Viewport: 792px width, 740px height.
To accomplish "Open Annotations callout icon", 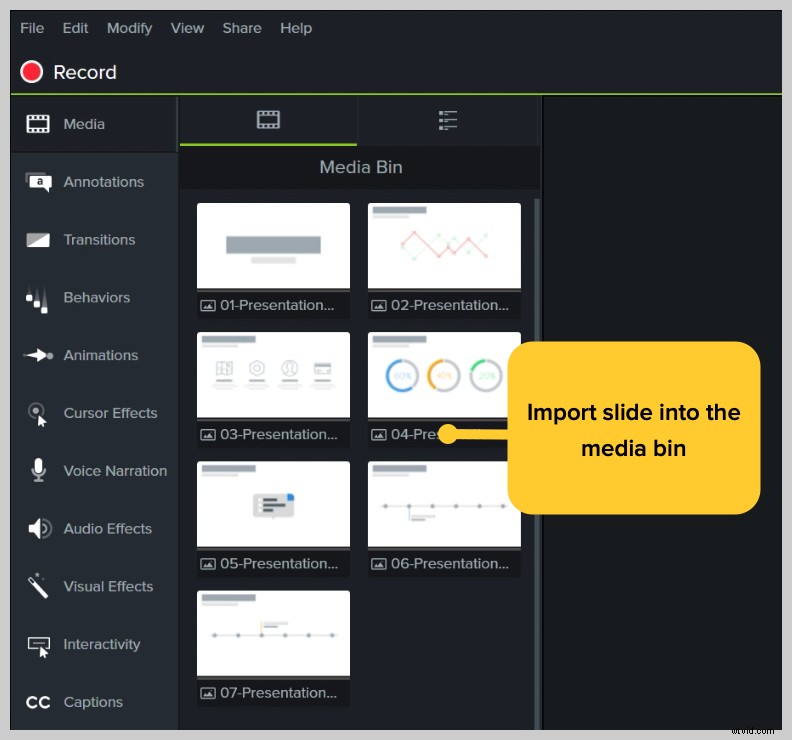I will point(38,182).
